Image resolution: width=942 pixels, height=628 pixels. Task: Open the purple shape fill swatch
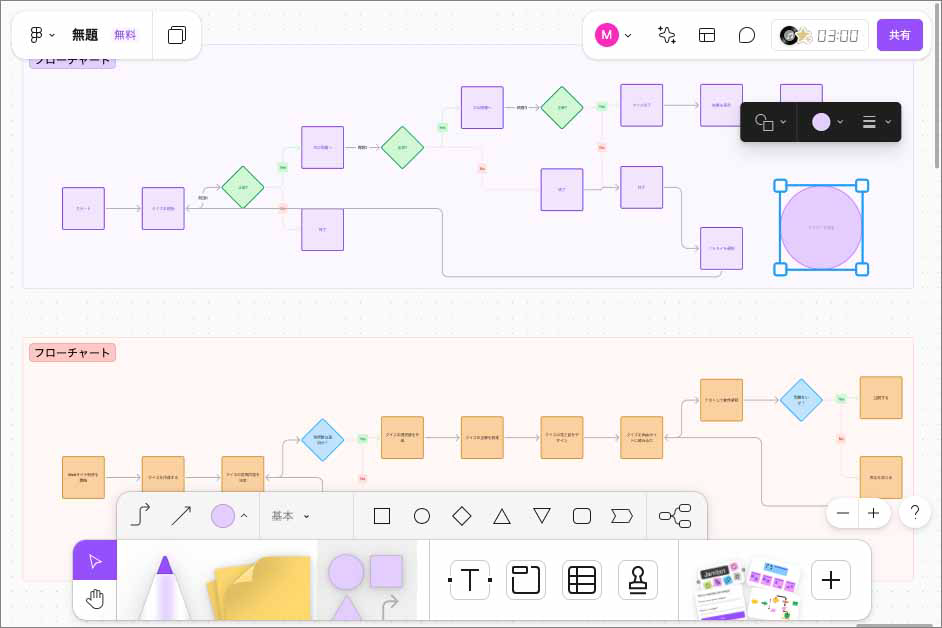[x=222, y=516]
